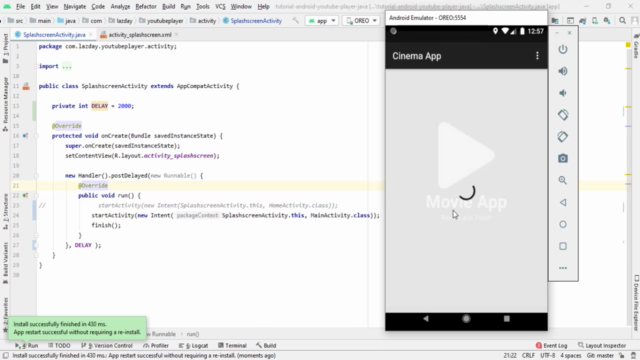The height and width of the screenshot is (360, 640).
Task: Open UTF-8 encoding selector in status bar
Action: point(548,356)
